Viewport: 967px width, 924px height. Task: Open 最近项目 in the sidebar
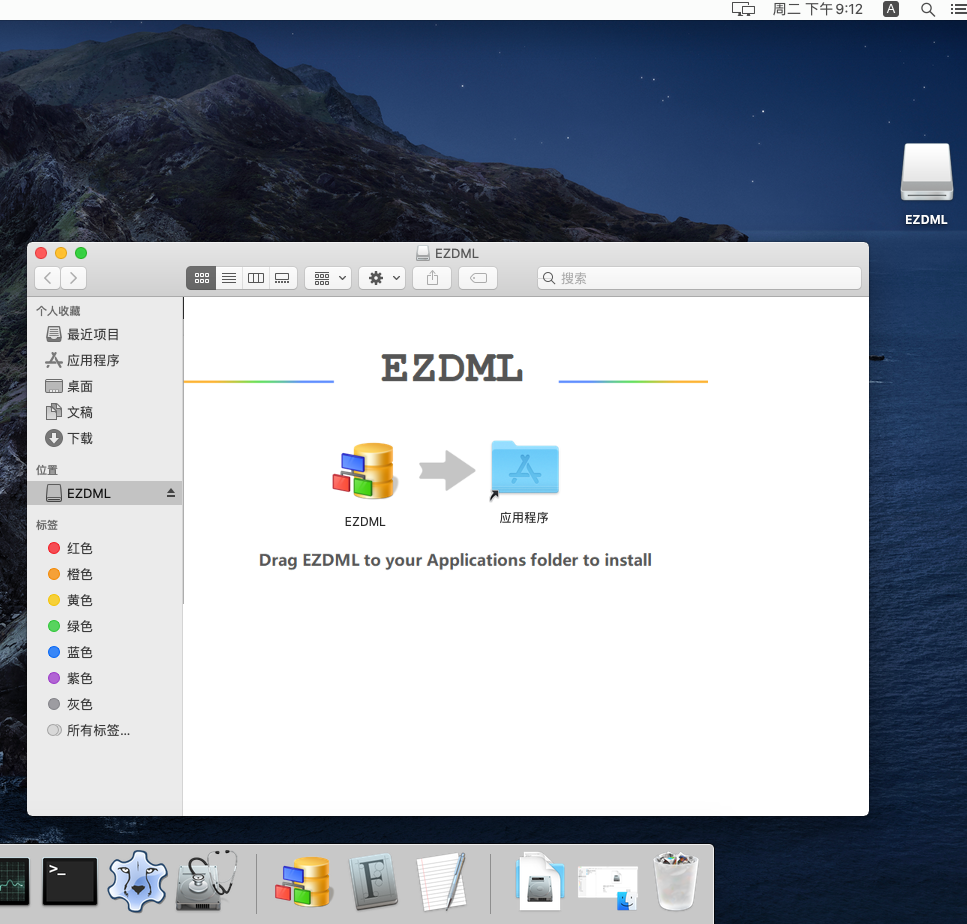[x=105, y=334]
